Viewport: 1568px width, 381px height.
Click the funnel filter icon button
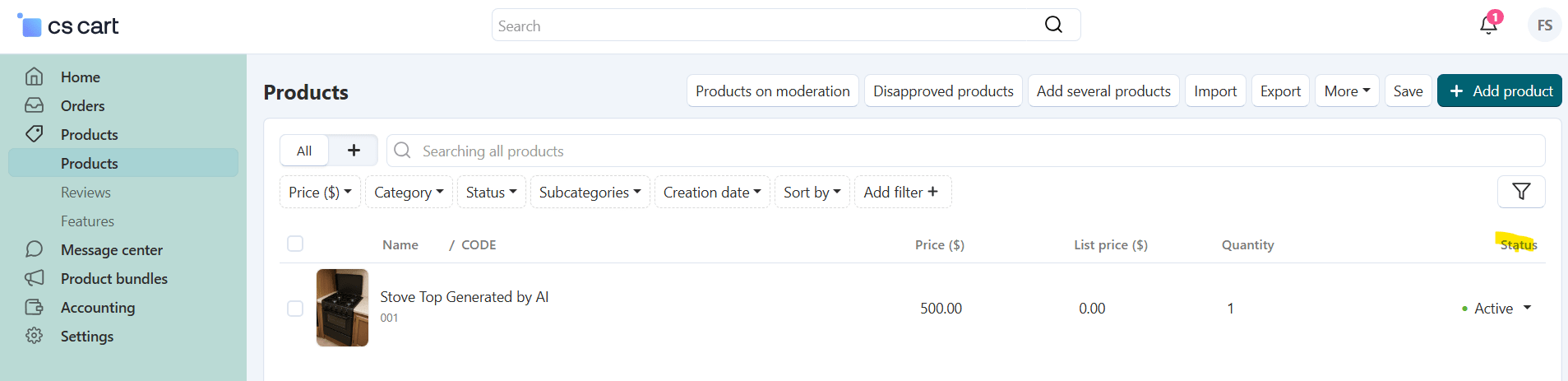[x=1521, y=192]
